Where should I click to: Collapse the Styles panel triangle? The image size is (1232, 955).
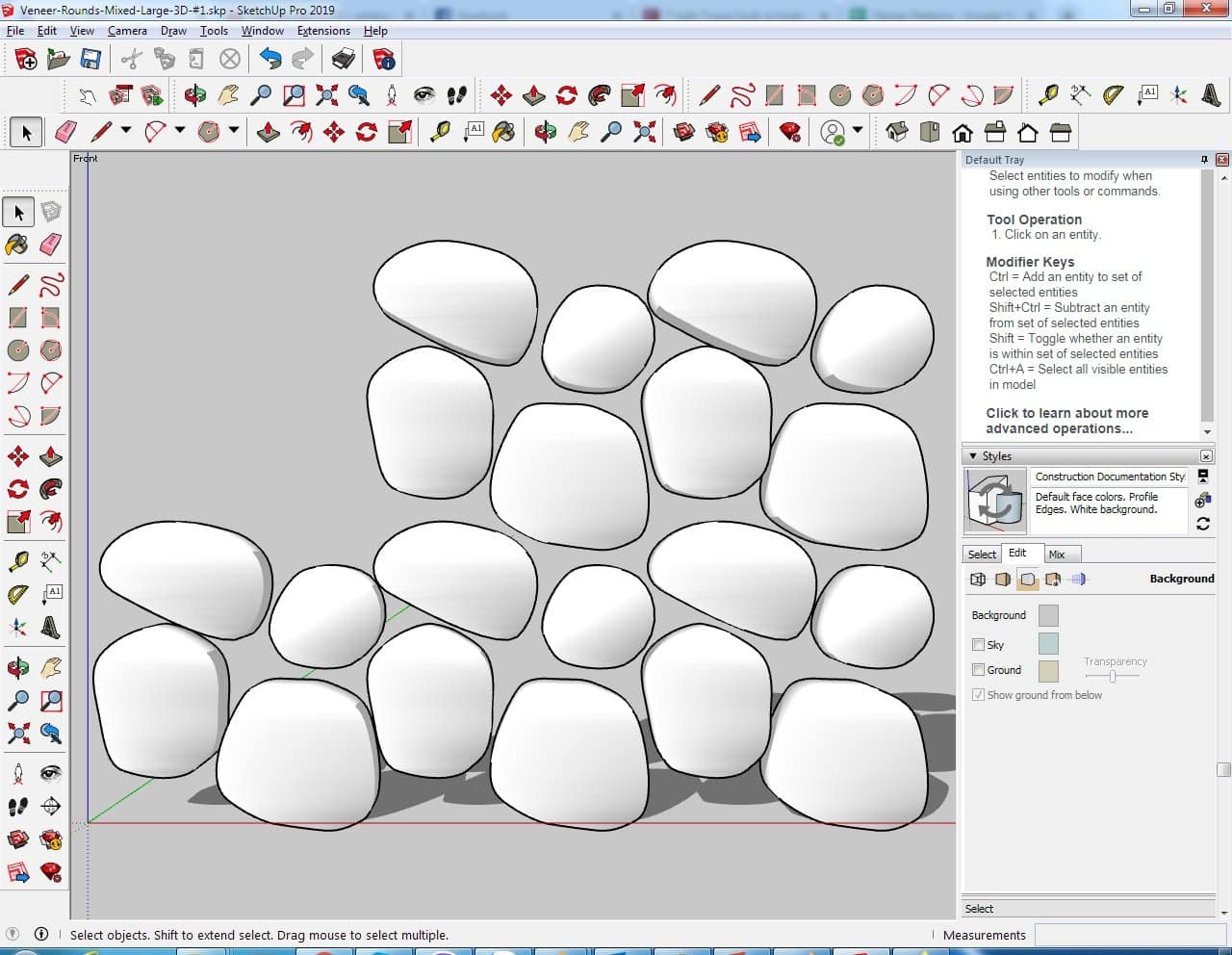pos(973,456)
